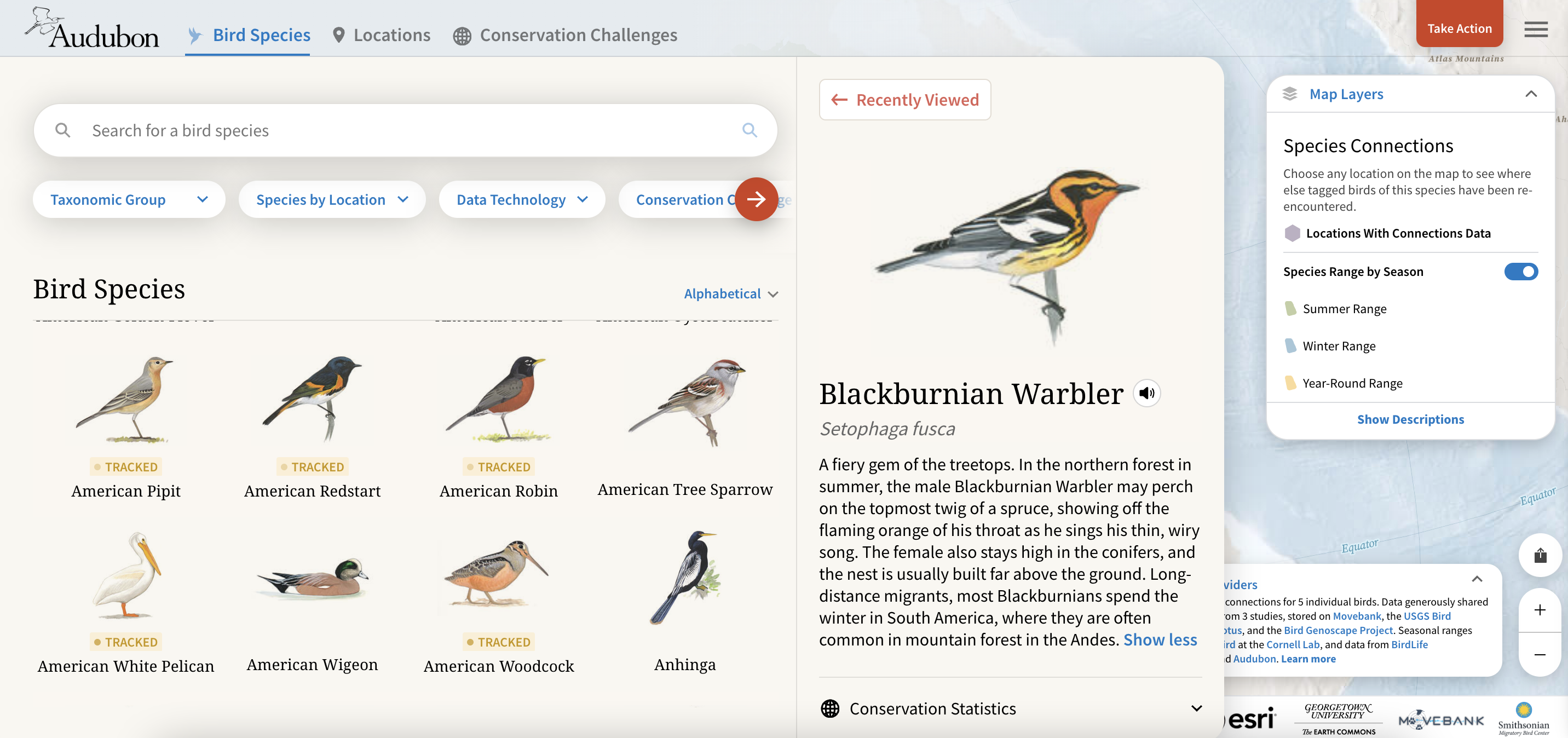Click the red filter scroll arrow

click(x=756, y=199)
